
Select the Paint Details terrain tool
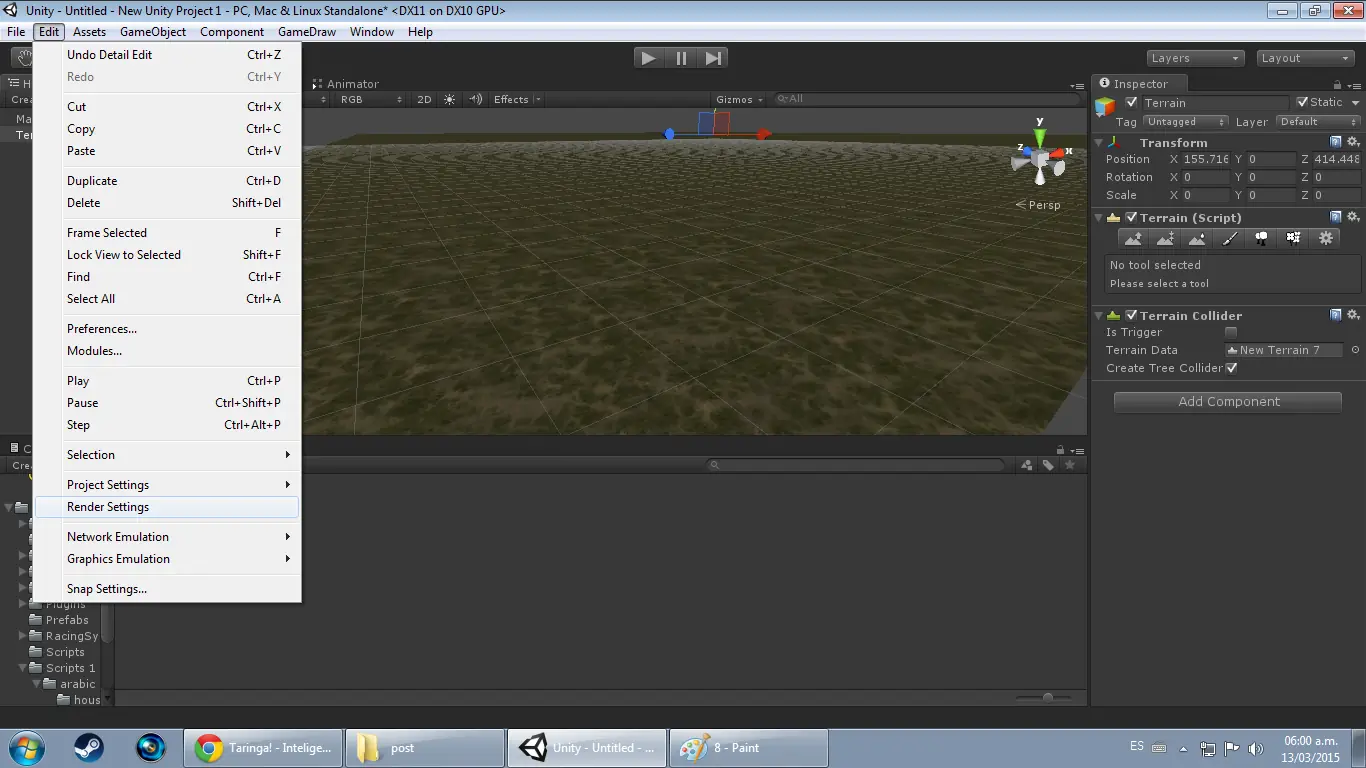(x=1293, y=238)
